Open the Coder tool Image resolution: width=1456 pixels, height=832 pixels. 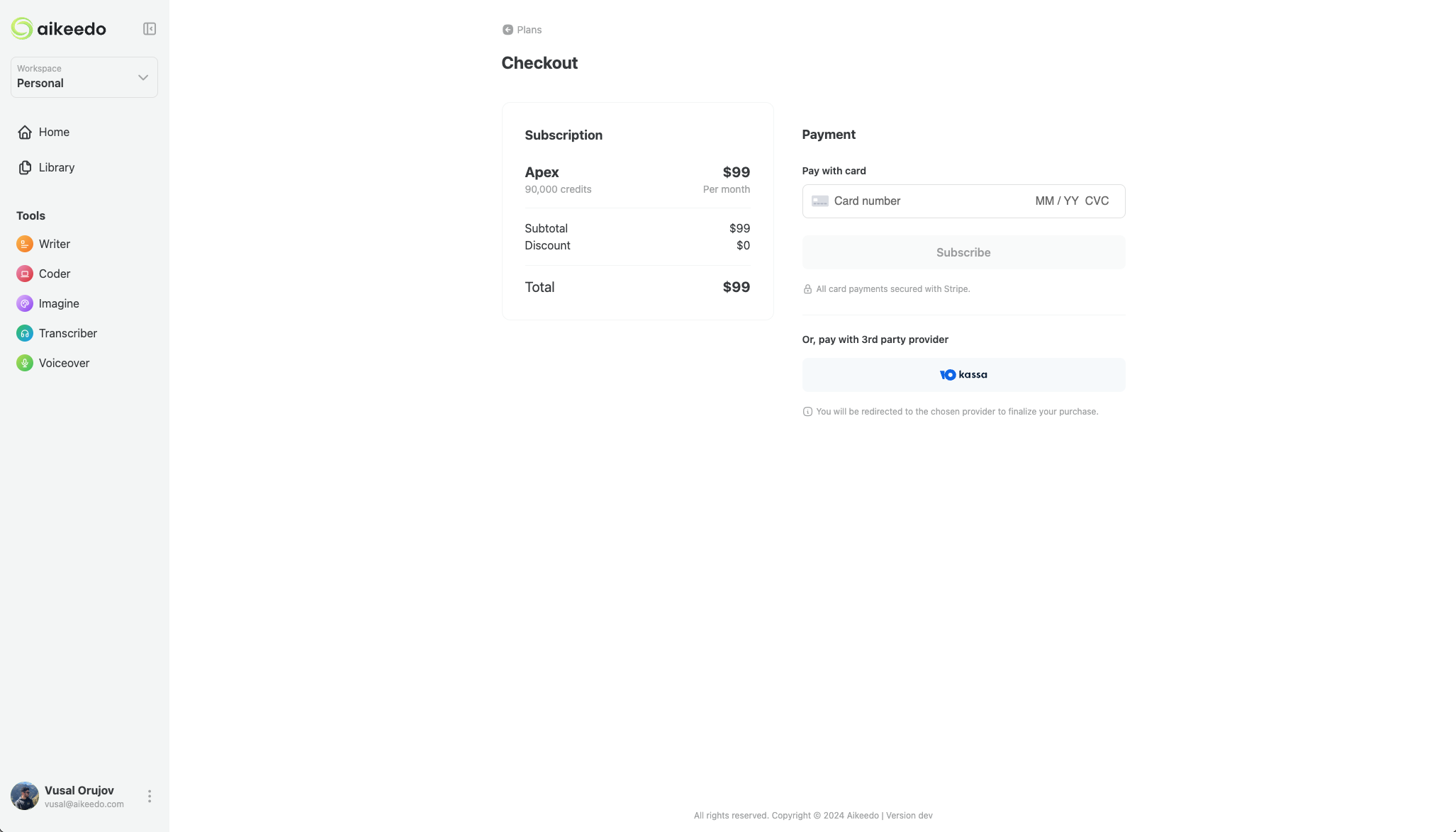(55, 274)
